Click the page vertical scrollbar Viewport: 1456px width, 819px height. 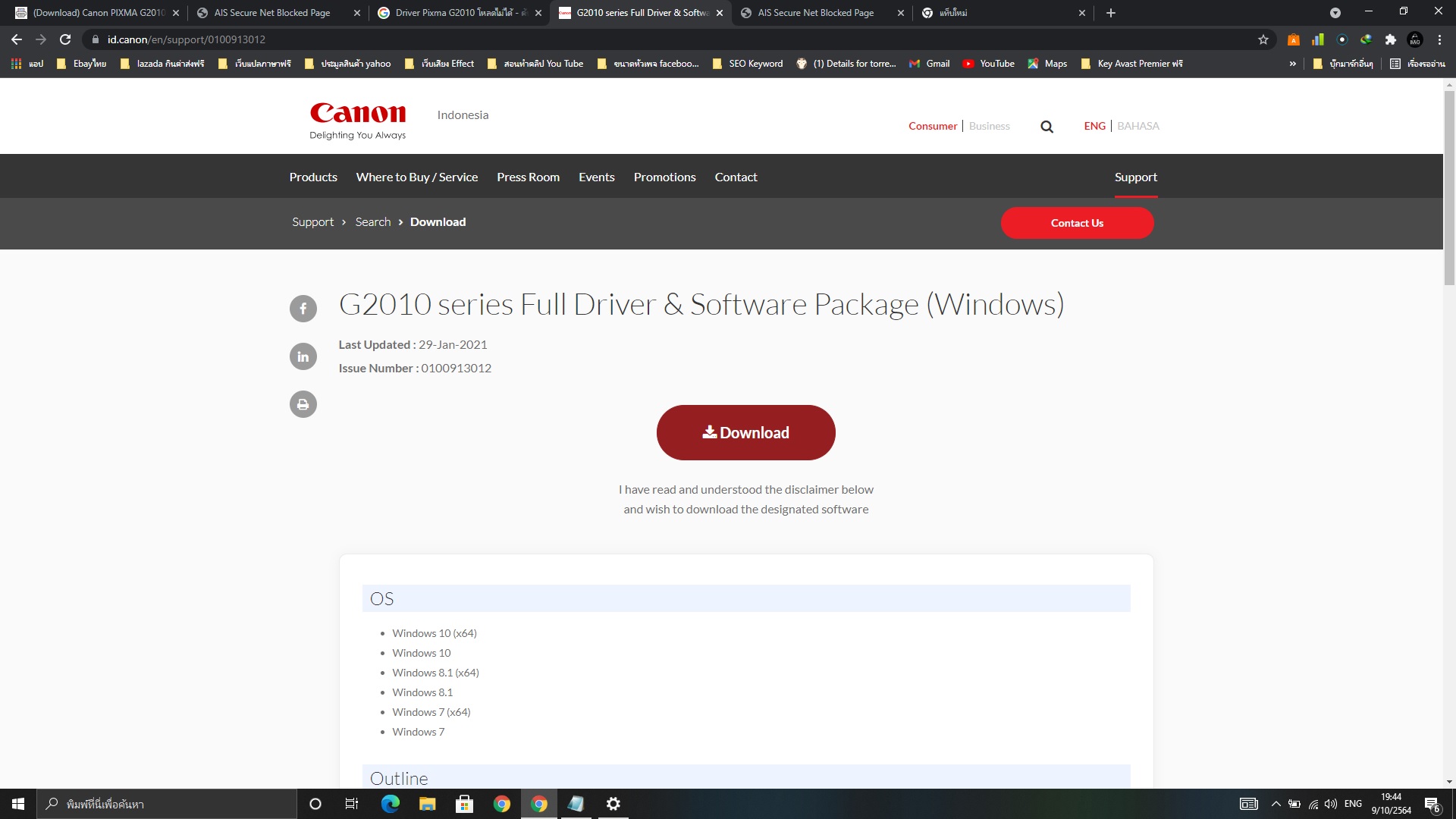[x=1449, y=188]
